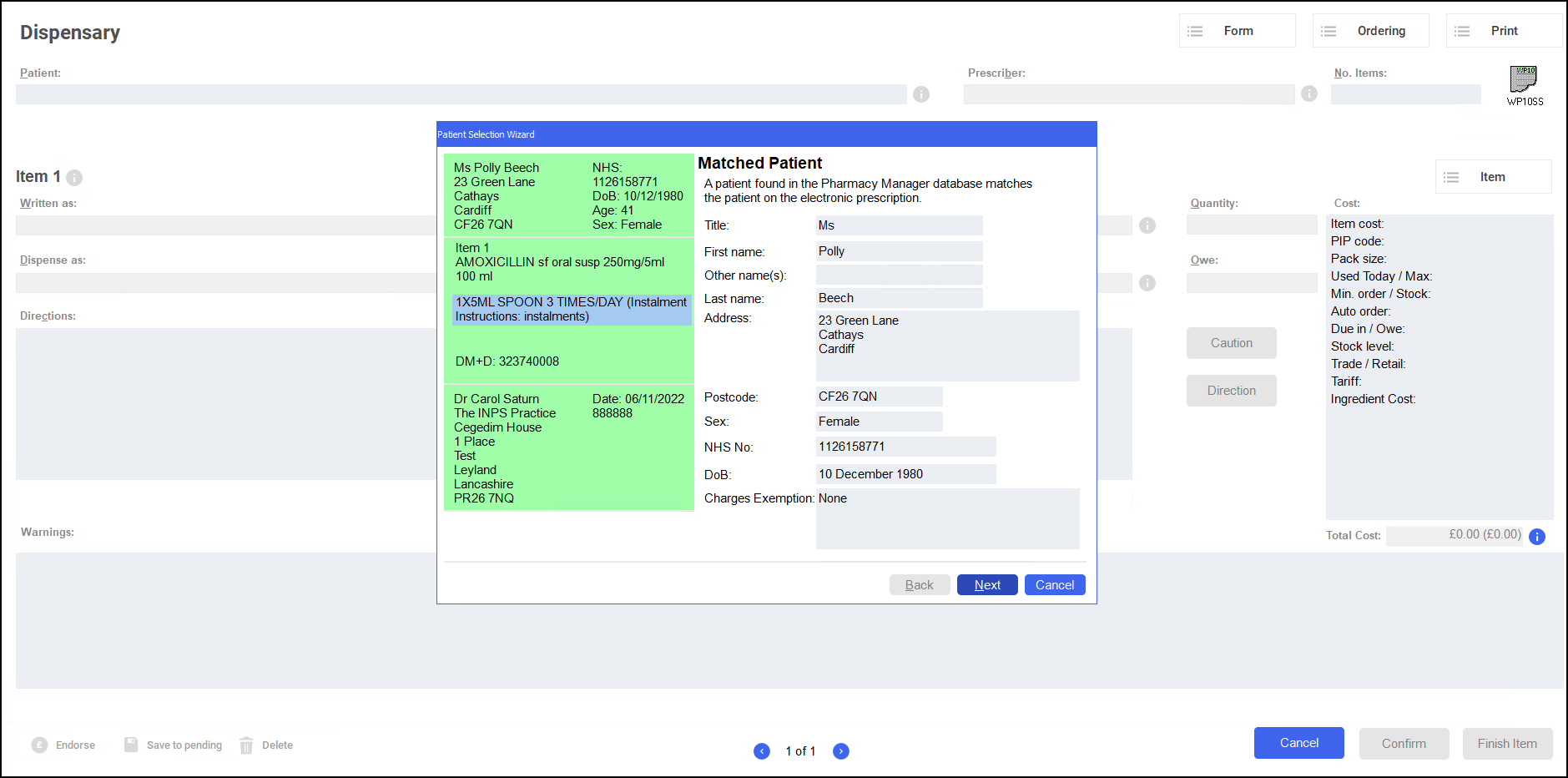Select highlighted dosage instruction 1X5ML SPOON

click(x=572, y=310)
